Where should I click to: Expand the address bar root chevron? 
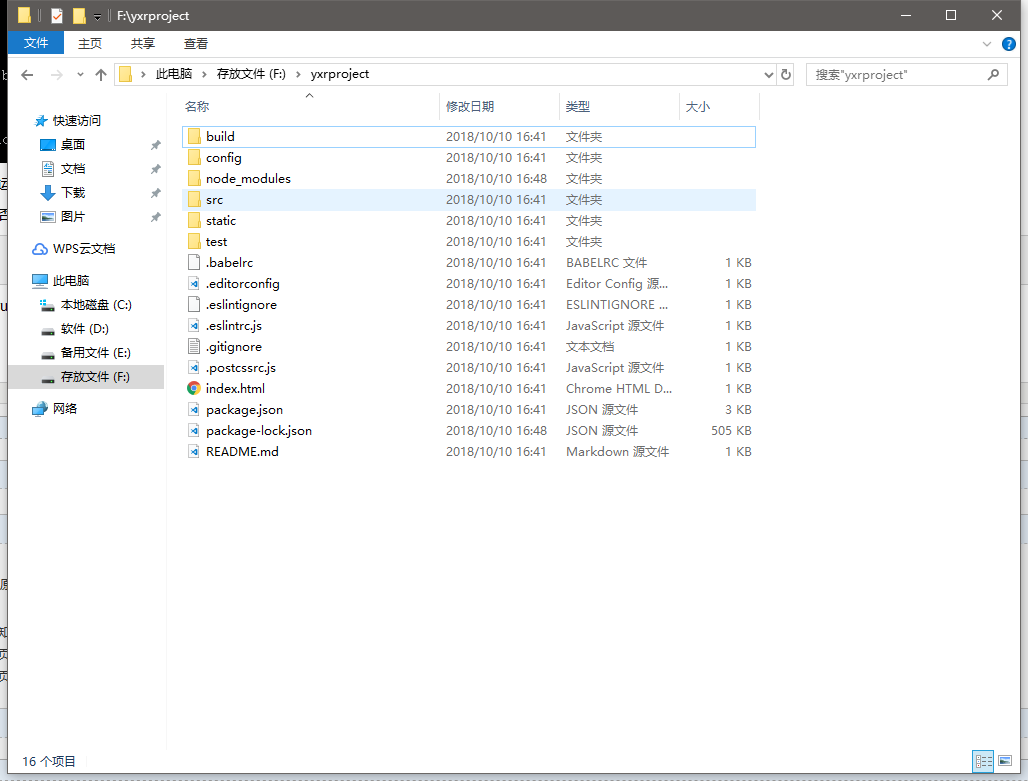point(143,74)
